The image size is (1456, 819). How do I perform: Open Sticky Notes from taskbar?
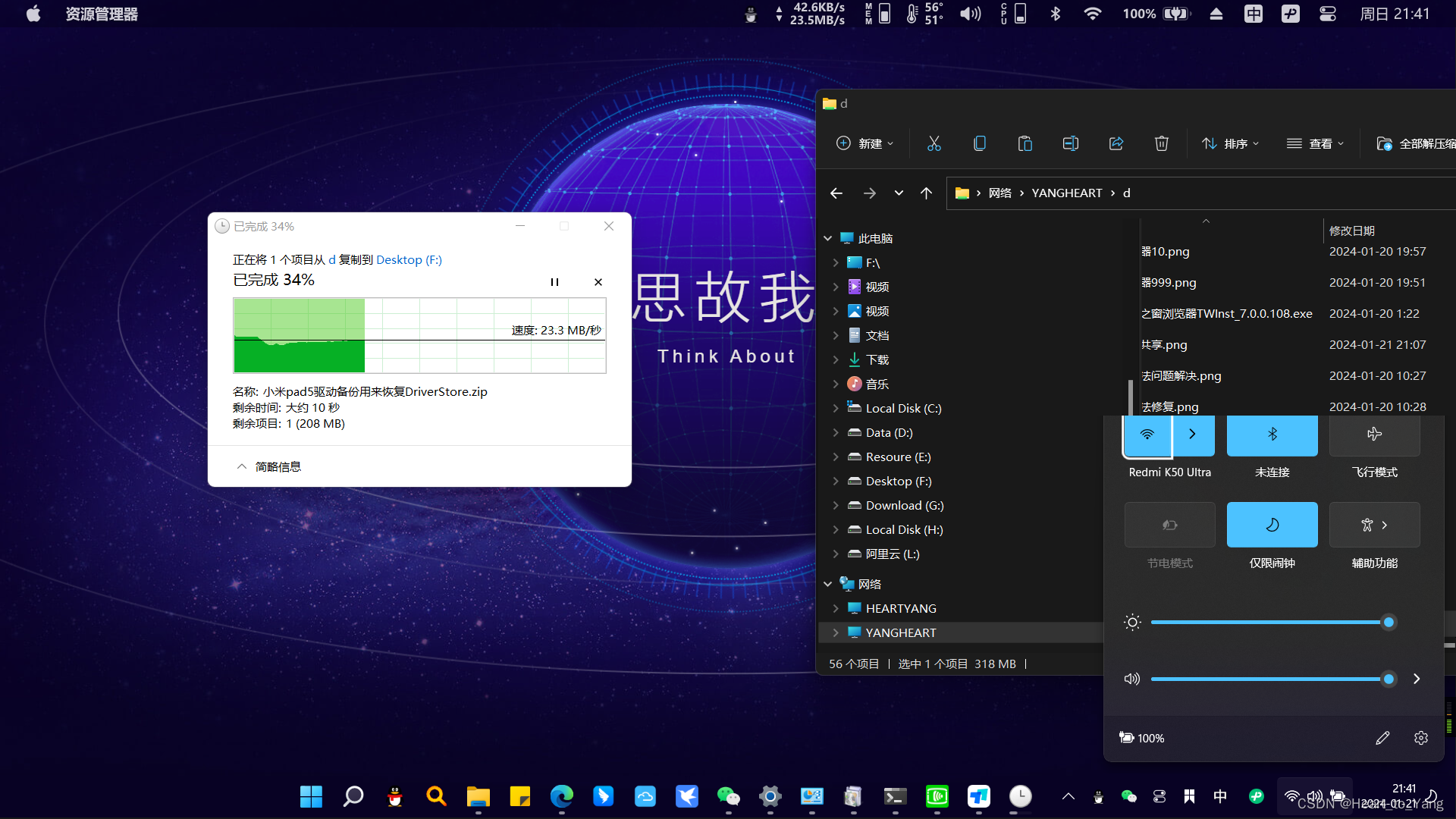pos(519,796)
